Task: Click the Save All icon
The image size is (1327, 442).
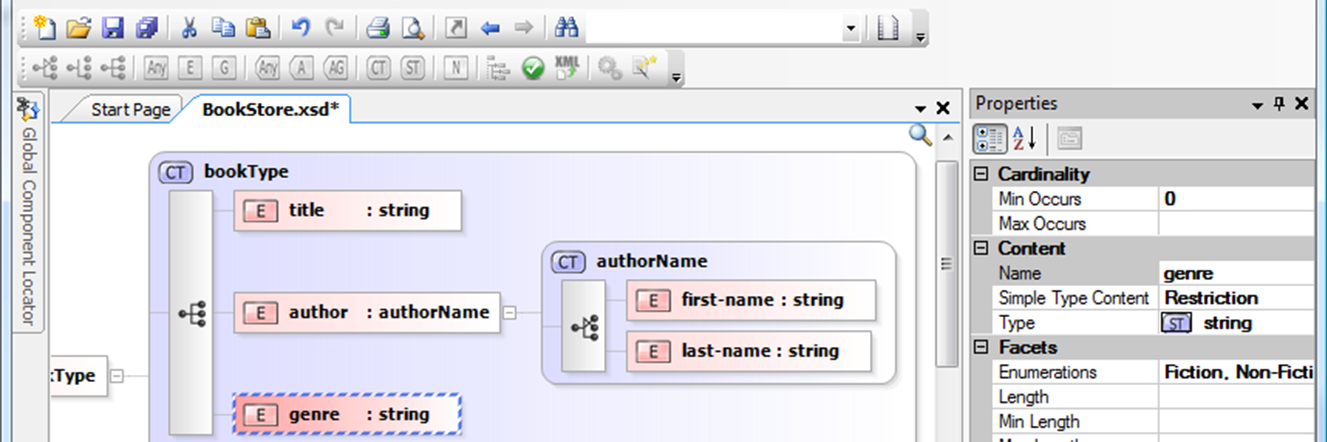Action: [146, 28]
